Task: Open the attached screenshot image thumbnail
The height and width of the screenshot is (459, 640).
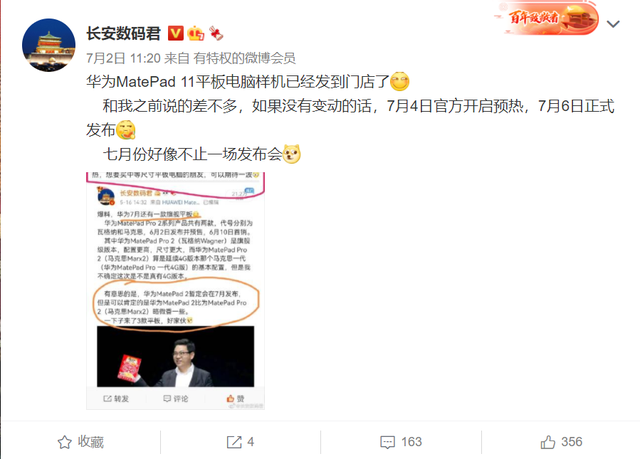Action: point(176,290)
